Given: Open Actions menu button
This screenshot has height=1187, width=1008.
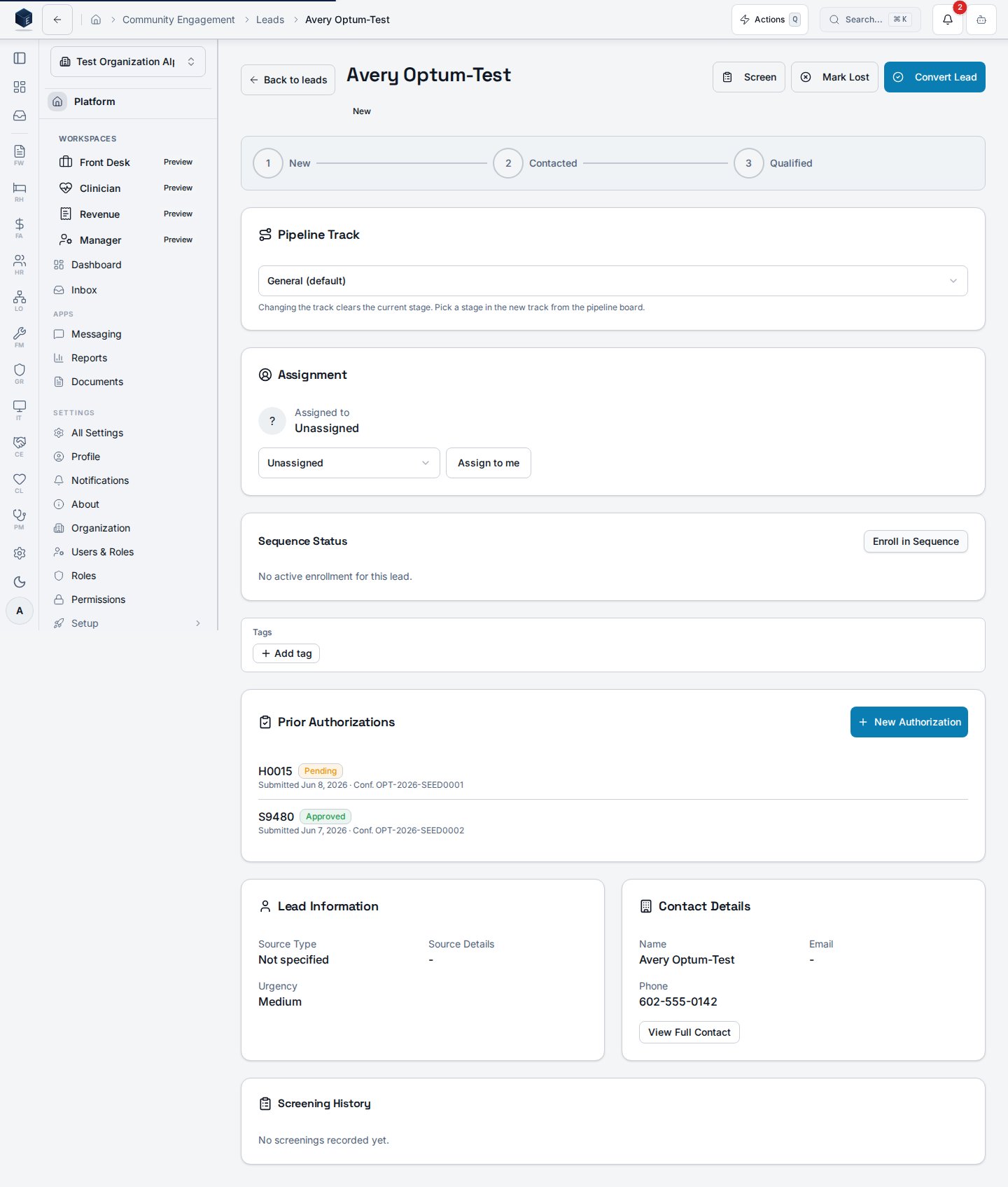Looking at the screenshot, I should 770,20.
